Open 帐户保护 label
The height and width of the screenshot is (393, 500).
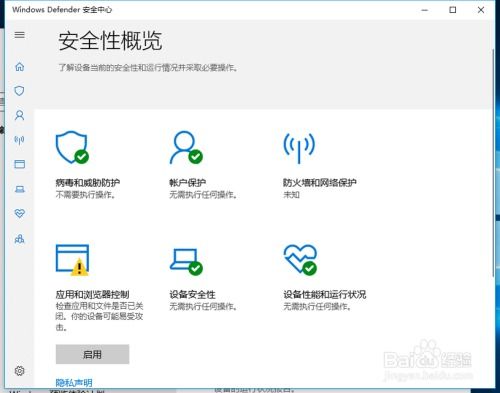(x=188, y=182)
